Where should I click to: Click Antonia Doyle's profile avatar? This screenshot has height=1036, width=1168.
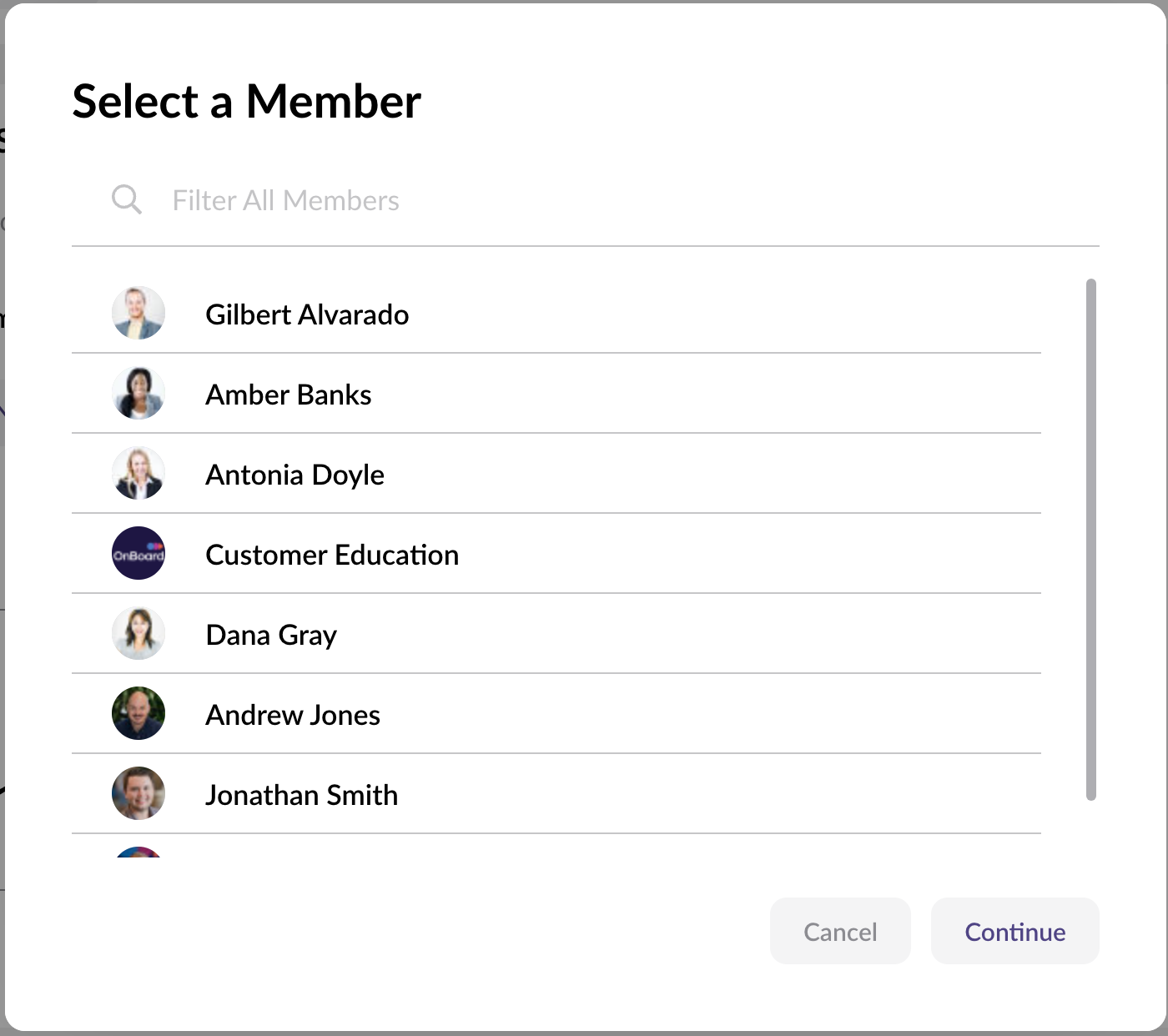[138, 474]
